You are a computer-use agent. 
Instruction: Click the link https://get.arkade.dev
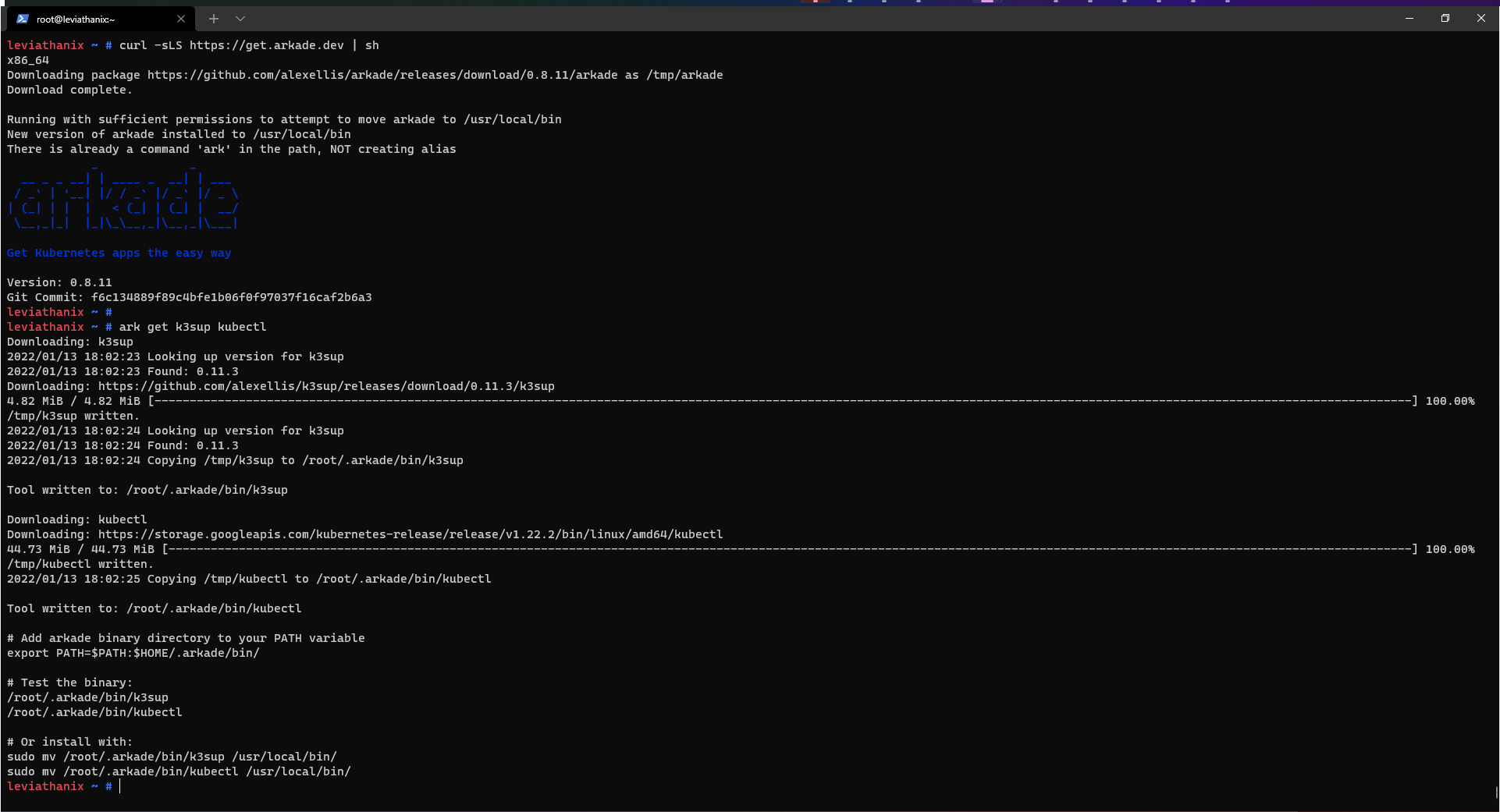(x=267, y=45)
